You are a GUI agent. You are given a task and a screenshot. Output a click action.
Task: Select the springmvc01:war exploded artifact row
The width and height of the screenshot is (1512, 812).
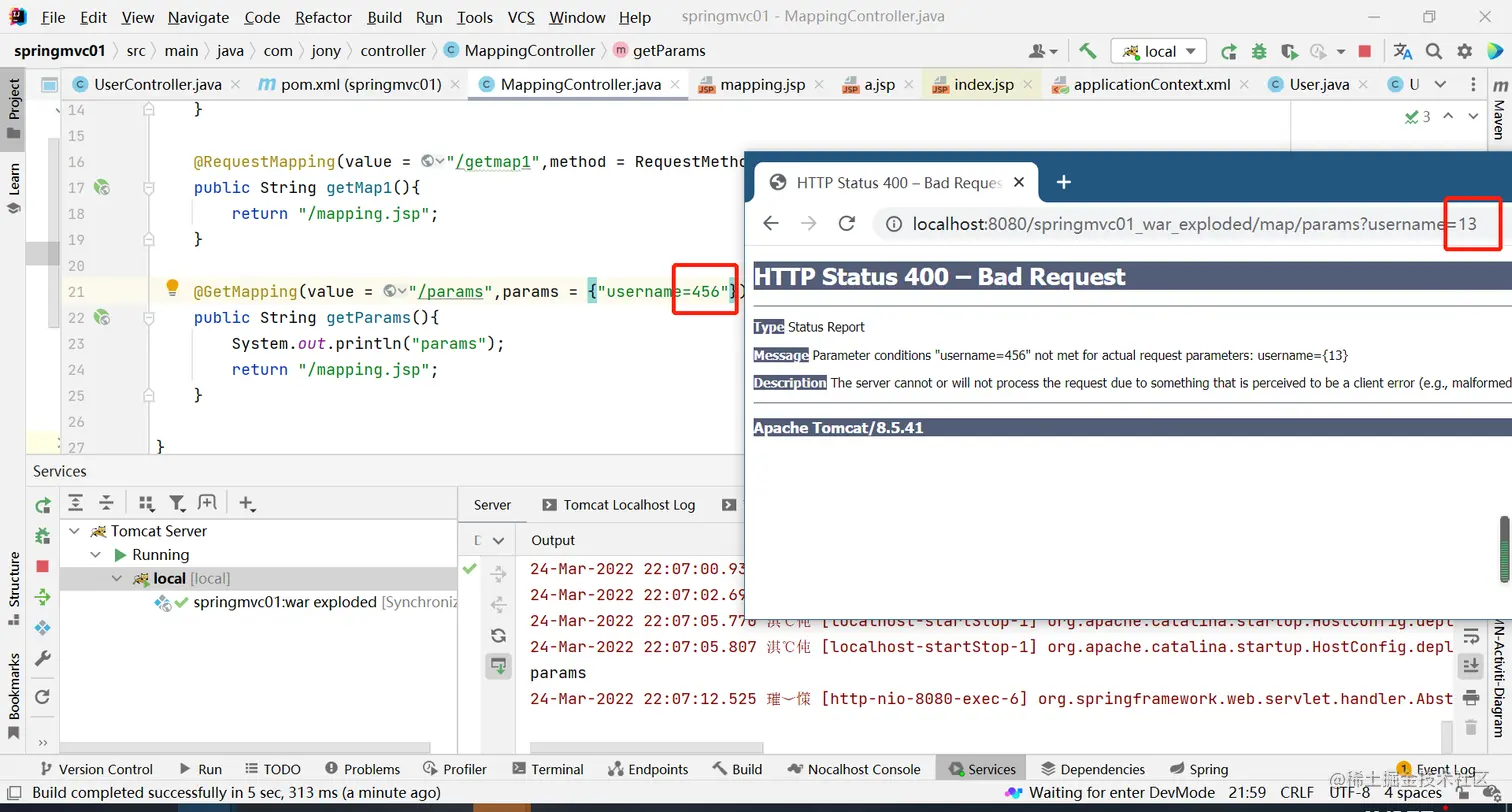pos(258,602)
